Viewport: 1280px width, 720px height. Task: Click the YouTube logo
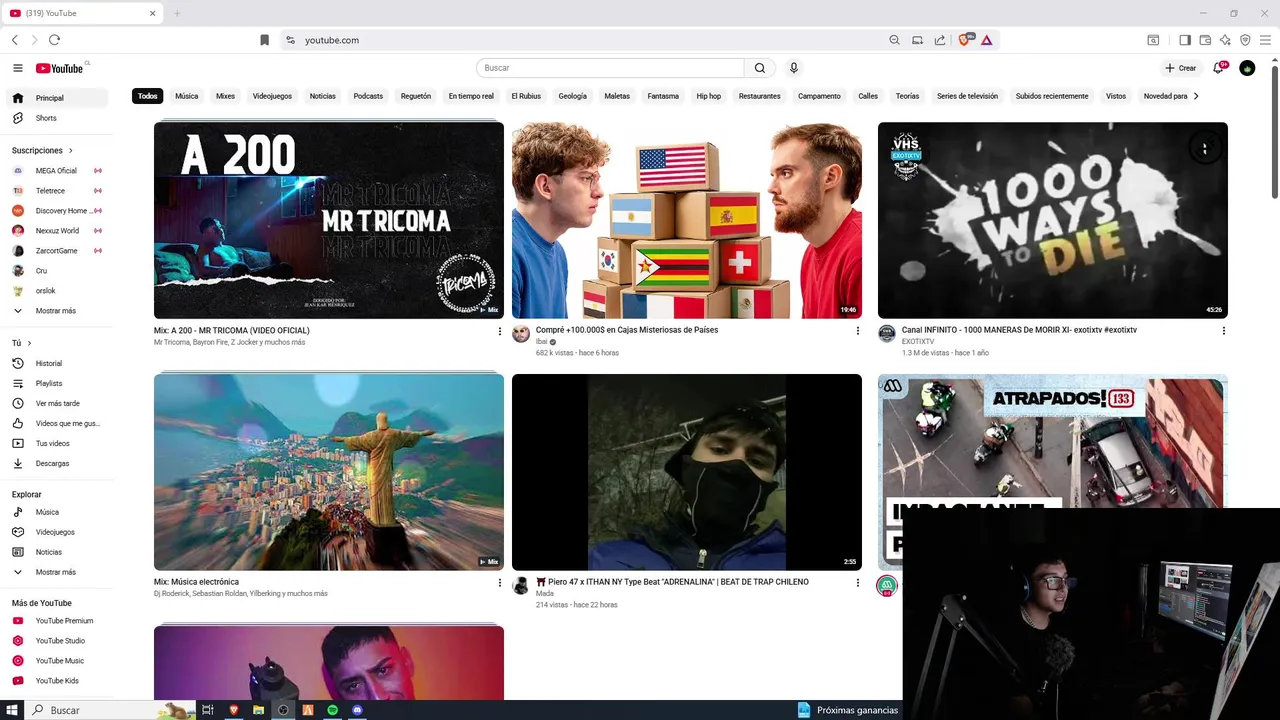[60, 68]
